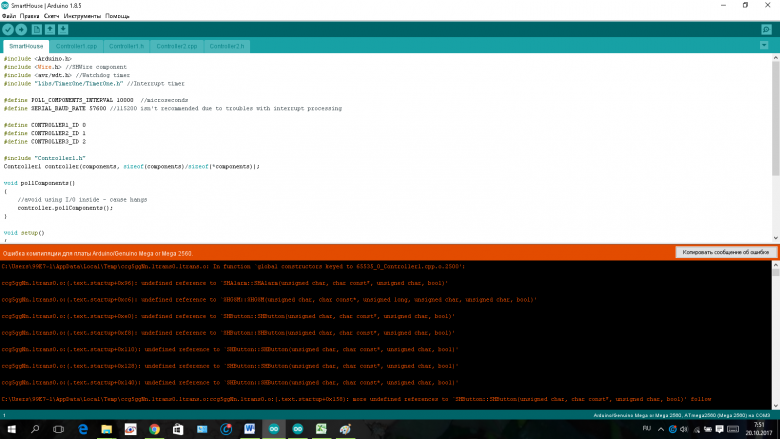The width and height of the screenshot is (780, 439).
Task: Click the SHAlarm undefined reference error line
Action: [x=224, y=283]
